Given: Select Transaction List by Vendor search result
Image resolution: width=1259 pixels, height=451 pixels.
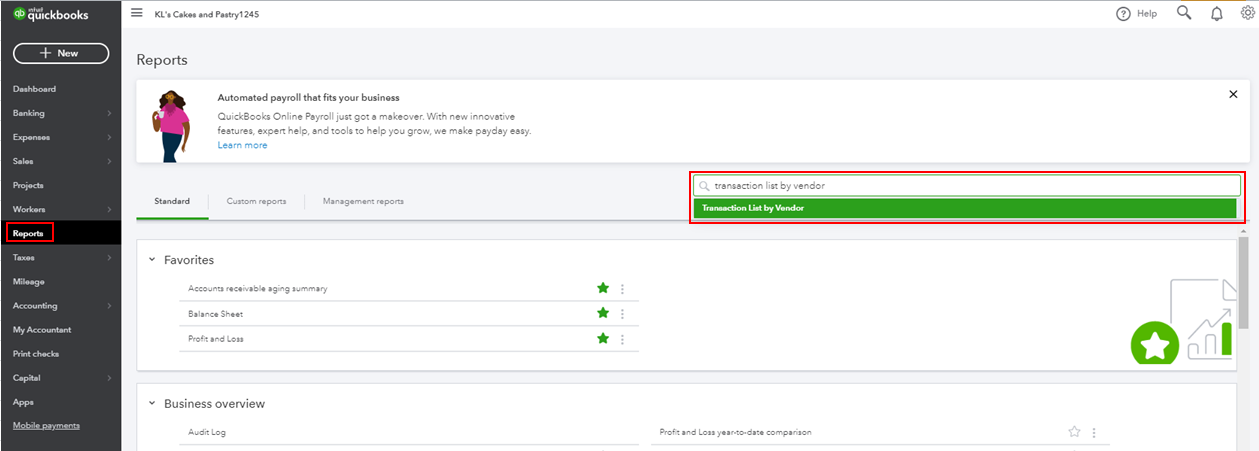Looking at the screenshot, I should pos(965,208).
